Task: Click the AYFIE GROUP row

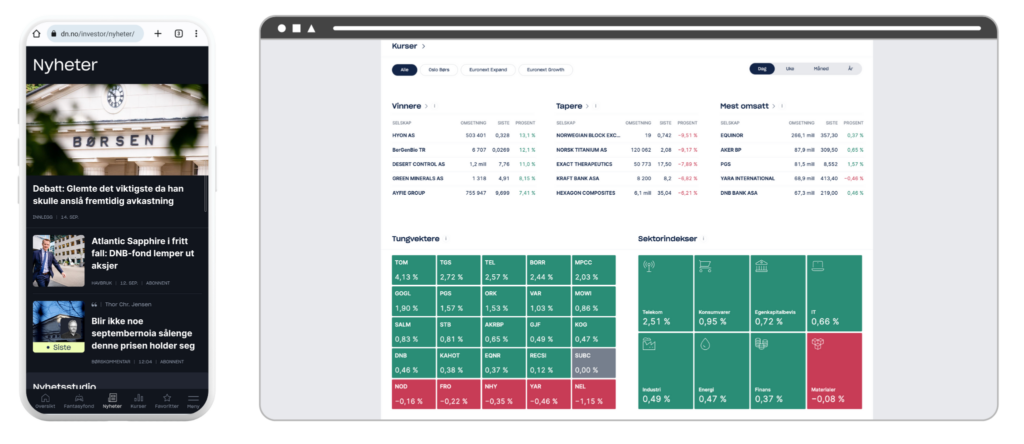Action: [x=464, y=193]
